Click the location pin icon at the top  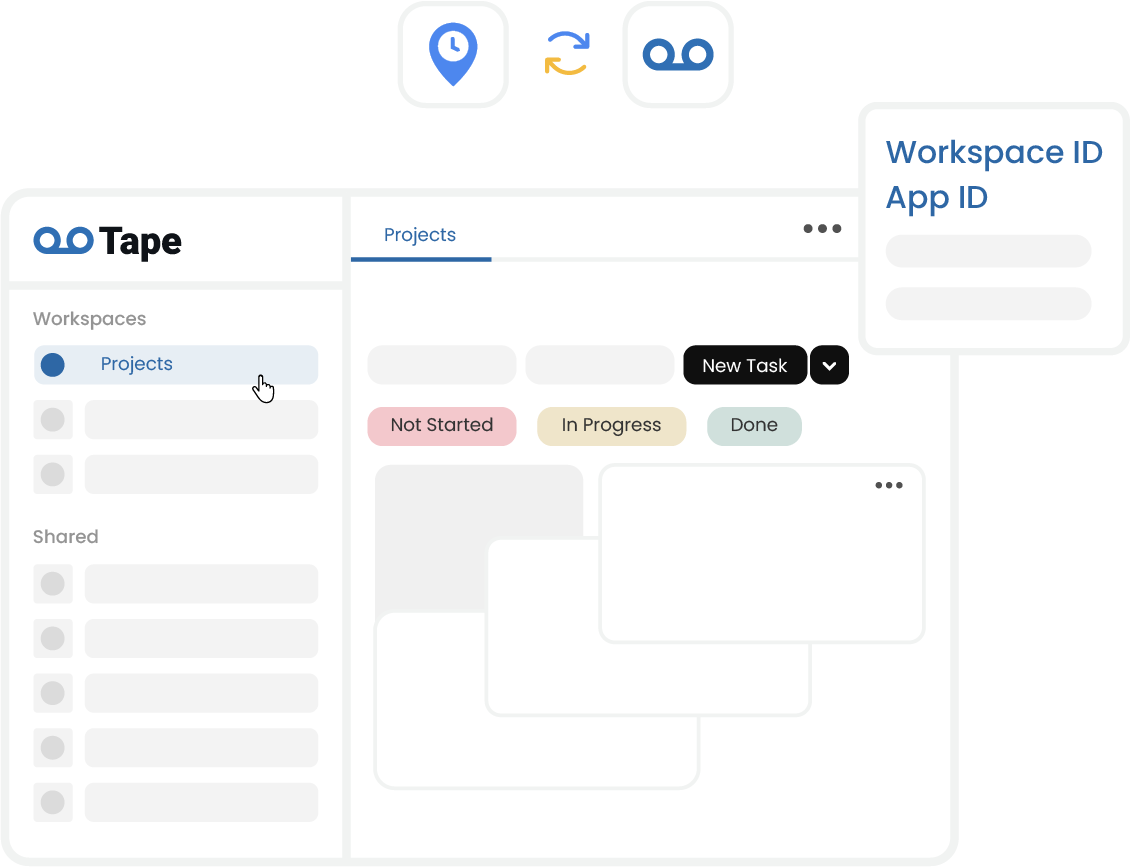click(453, 54)
